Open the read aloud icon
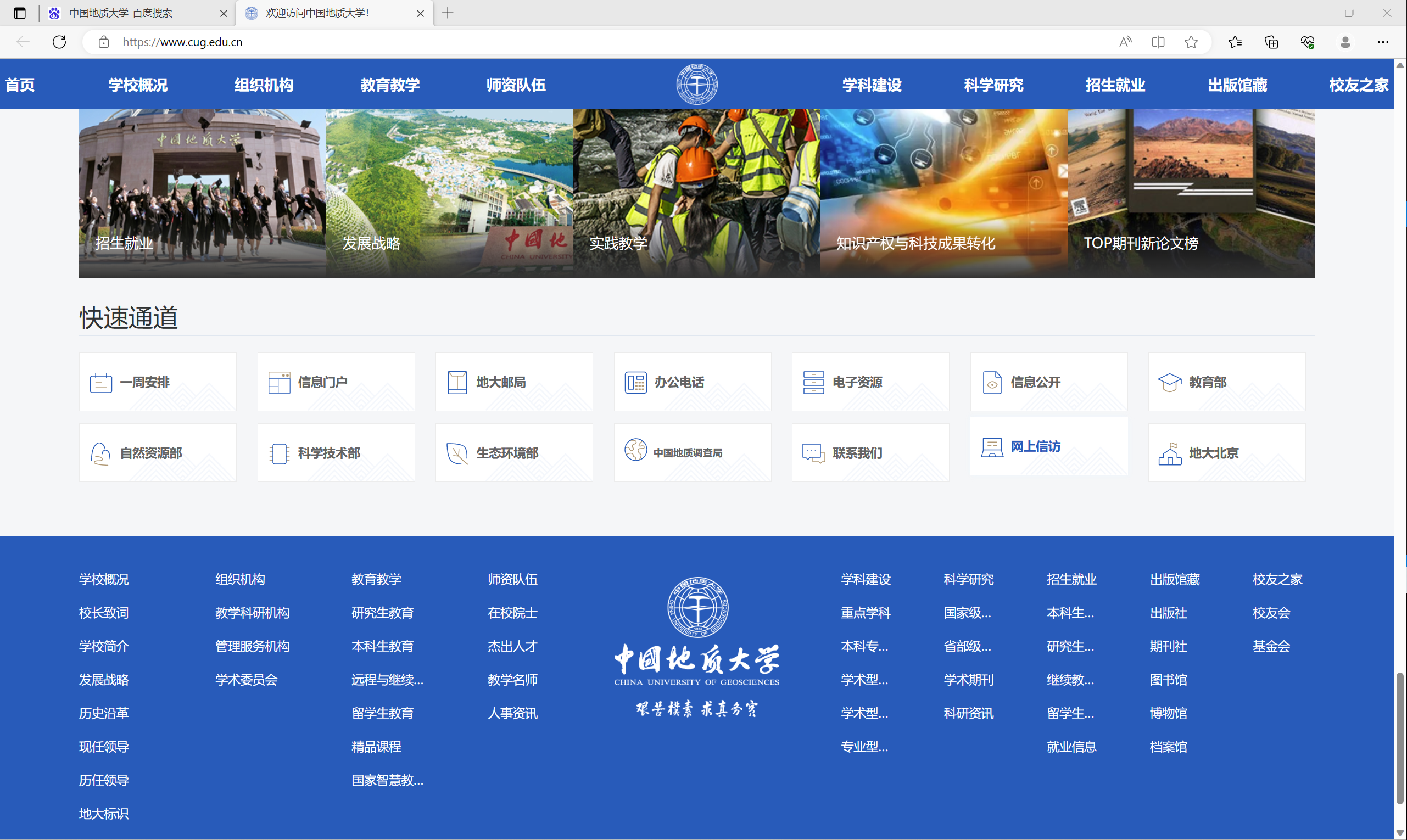 pyautogui.click(x=1125, y=42)
